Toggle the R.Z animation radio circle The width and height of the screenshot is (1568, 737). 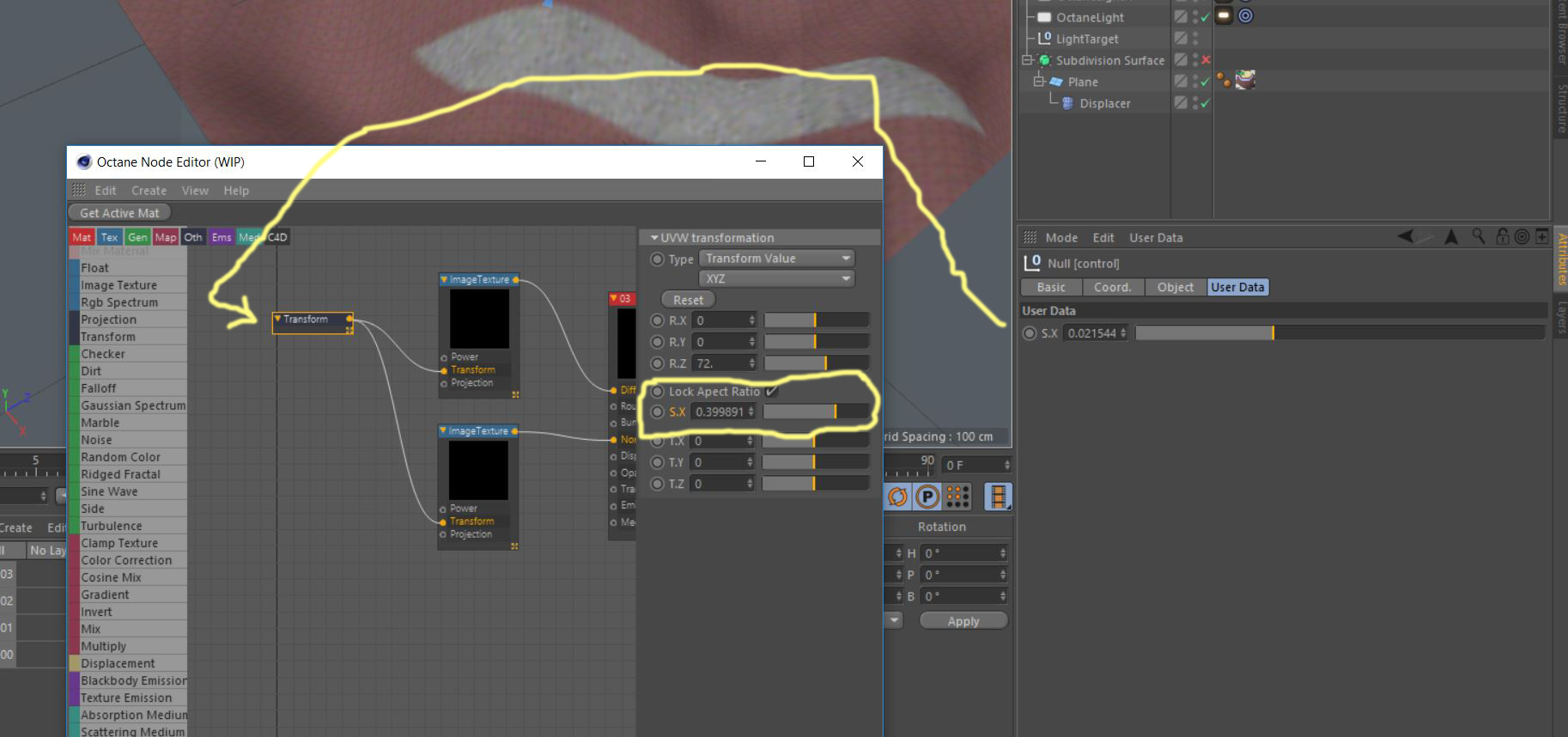(x=658, y=363)
